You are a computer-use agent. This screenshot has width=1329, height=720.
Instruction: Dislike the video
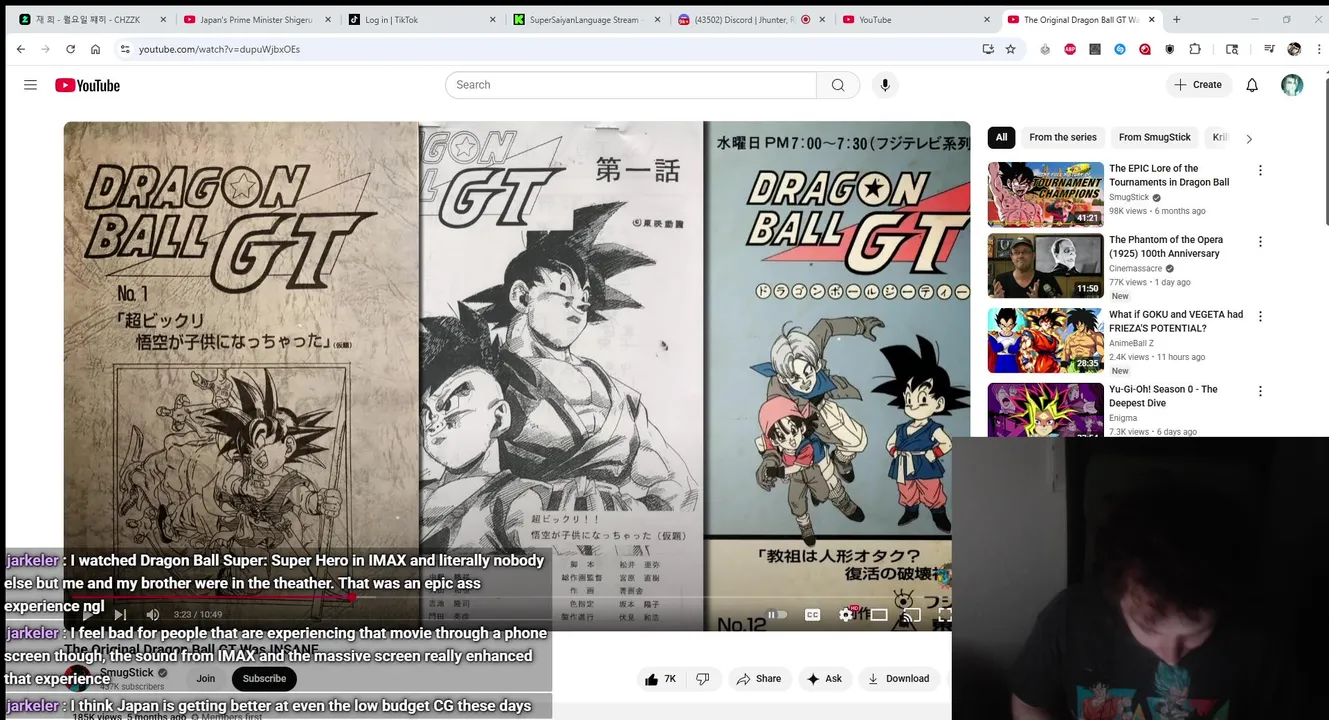703,679
